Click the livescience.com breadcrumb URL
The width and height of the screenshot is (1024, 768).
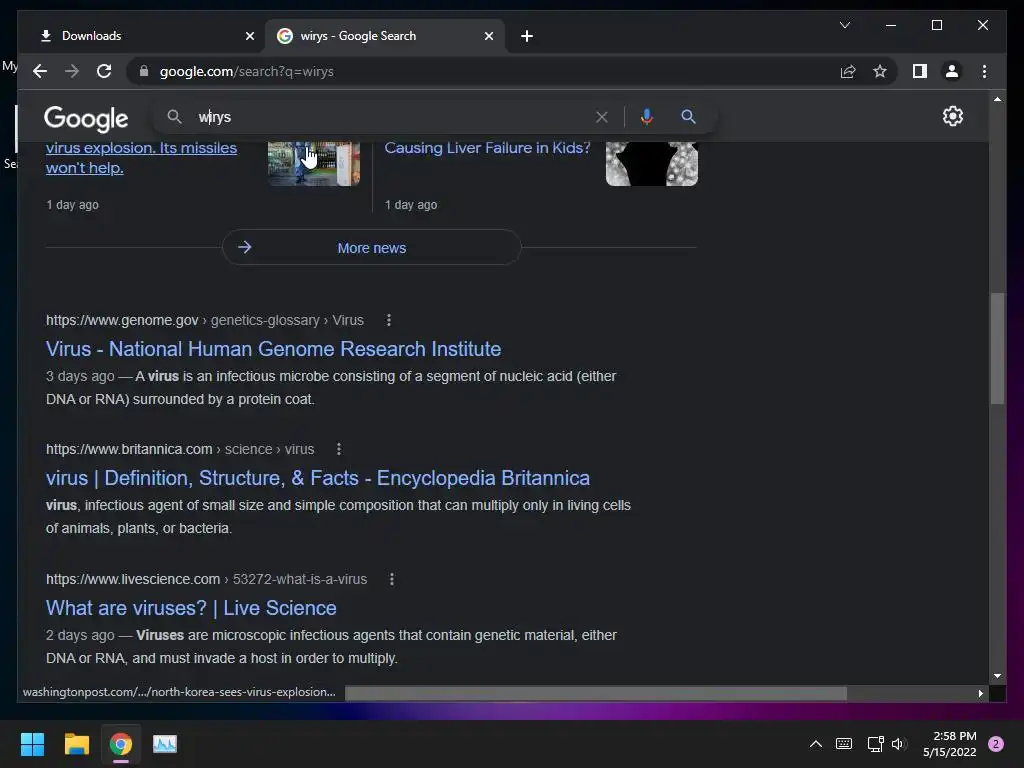206,579
